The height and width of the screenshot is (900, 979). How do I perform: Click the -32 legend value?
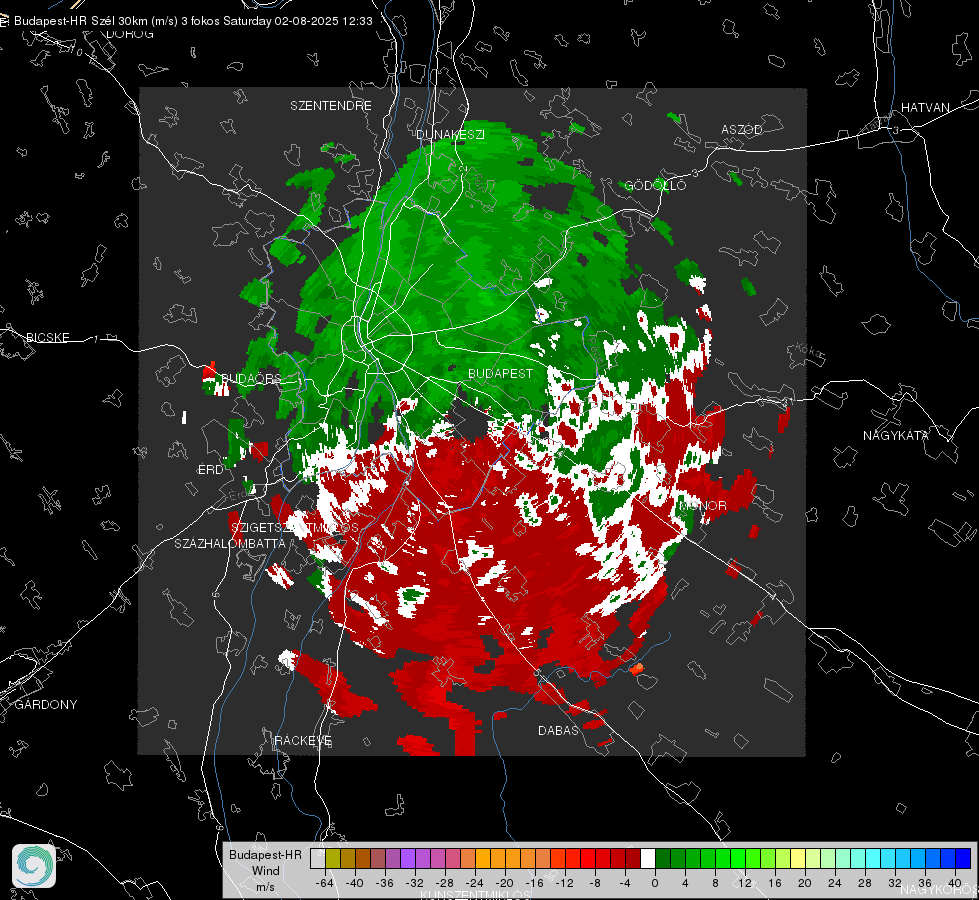(x=415, y=883)
